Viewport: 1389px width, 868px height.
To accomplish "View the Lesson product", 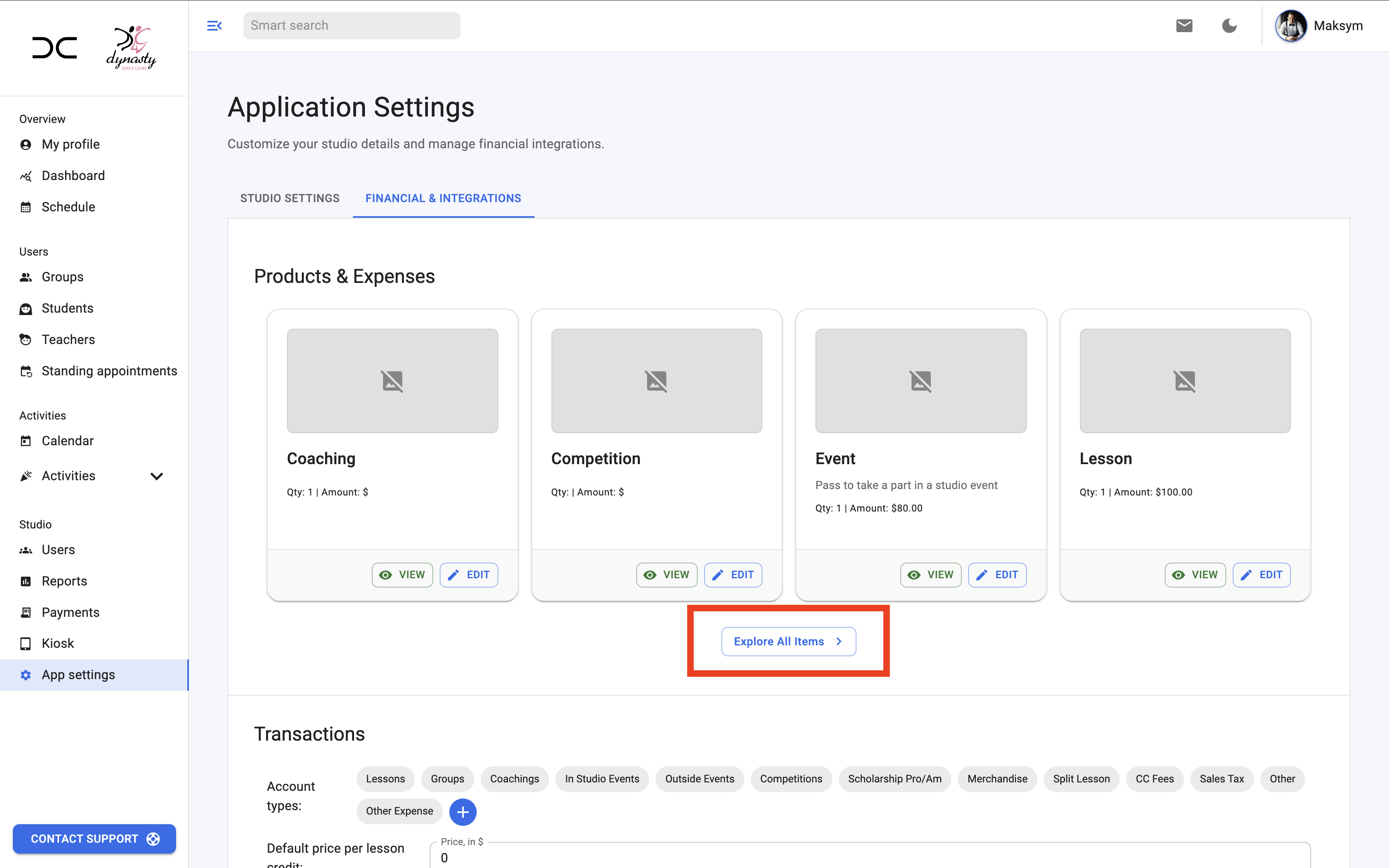I will click(1195, 575).
